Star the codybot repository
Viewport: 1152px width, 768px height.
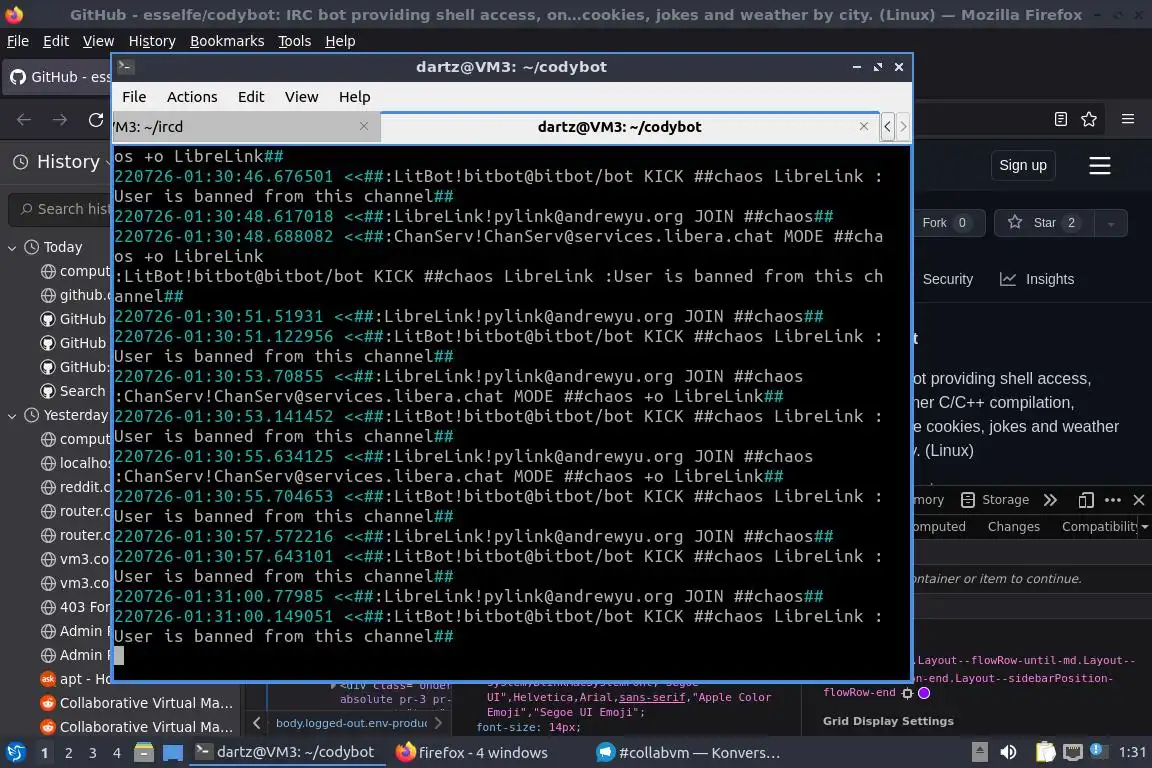tap(1044, 223)
